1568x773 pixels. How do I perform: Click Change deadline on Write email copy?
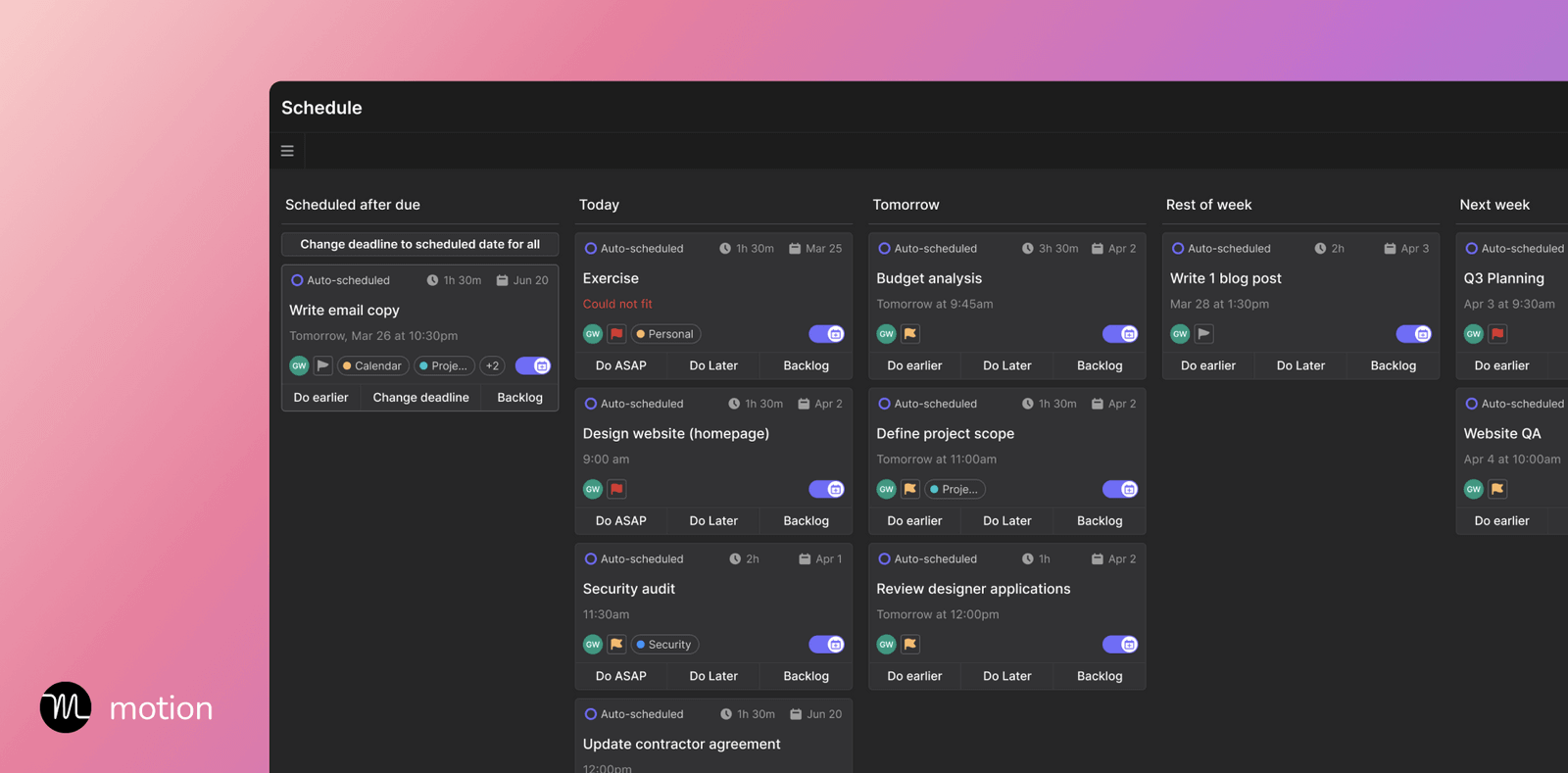coord(420,398)
